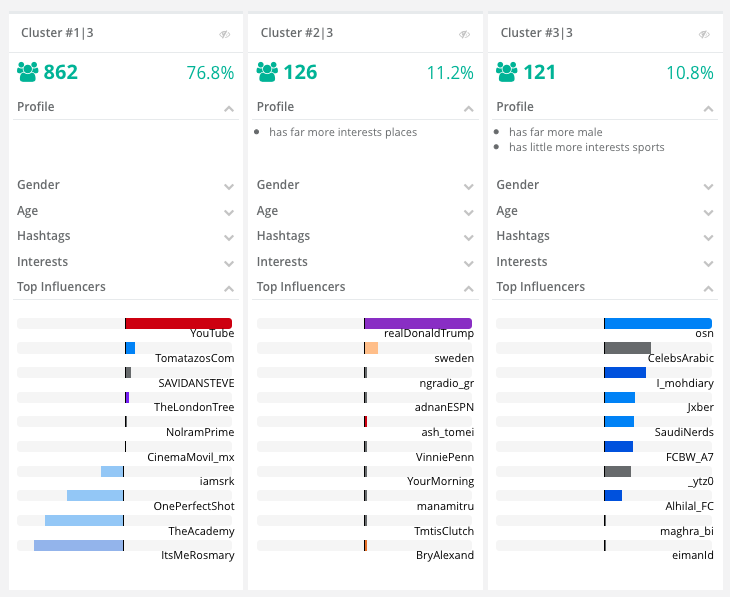The image size is (730, 597).
Task: Select the YourMorning influencer label
Action: 441,482
